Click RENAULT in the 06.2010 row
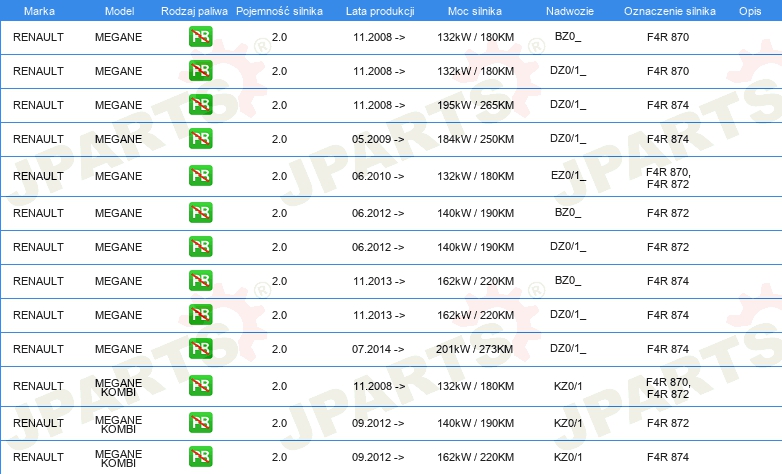 (x=38, y=176)
